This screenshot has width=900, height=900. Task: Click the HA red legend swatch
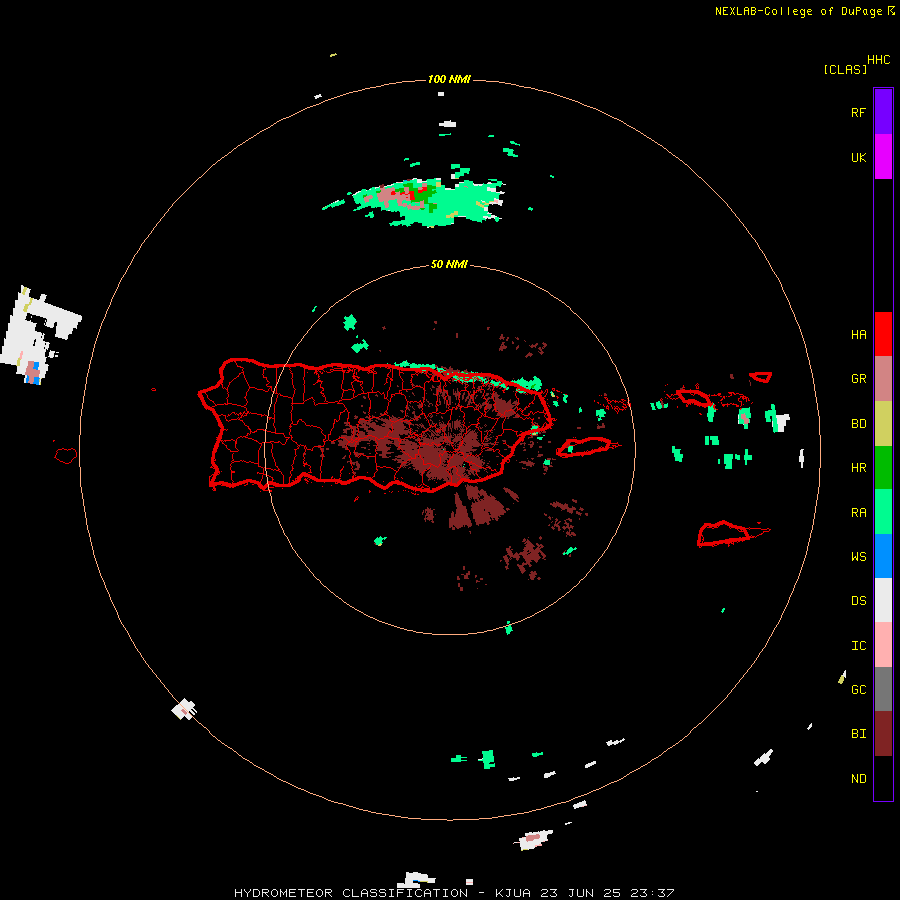coord(883,334)
